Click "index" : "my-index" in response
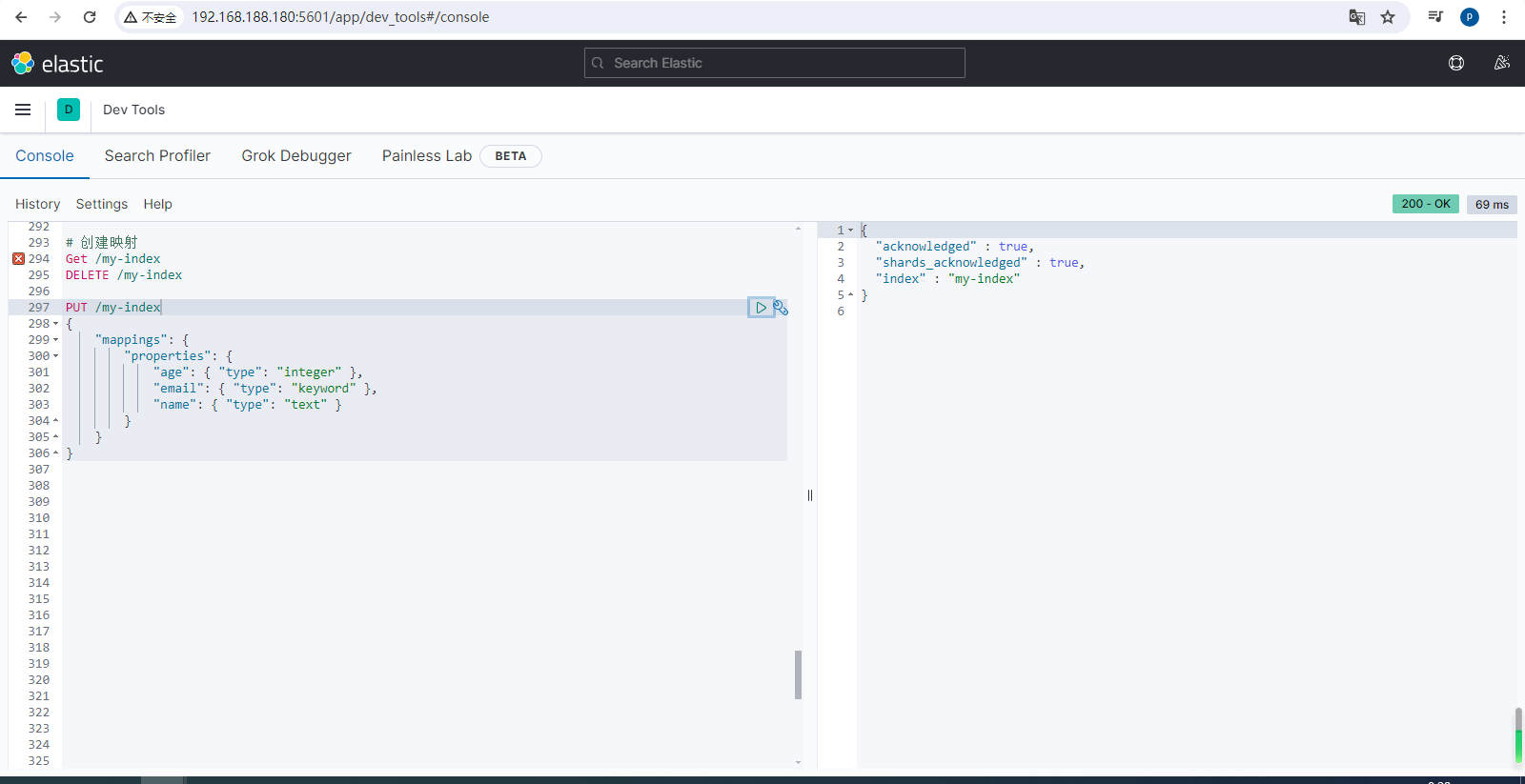The height and width of the screenshot is (784, 1525). click(947, 279)
